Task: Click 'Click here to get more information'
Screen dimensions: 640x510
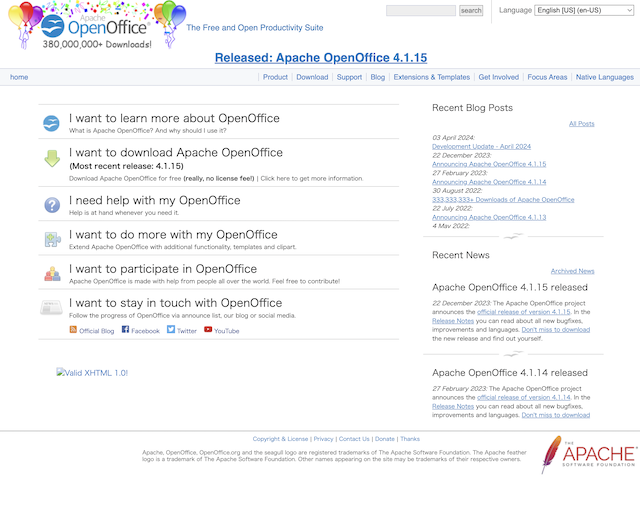Action: point(311,178)
